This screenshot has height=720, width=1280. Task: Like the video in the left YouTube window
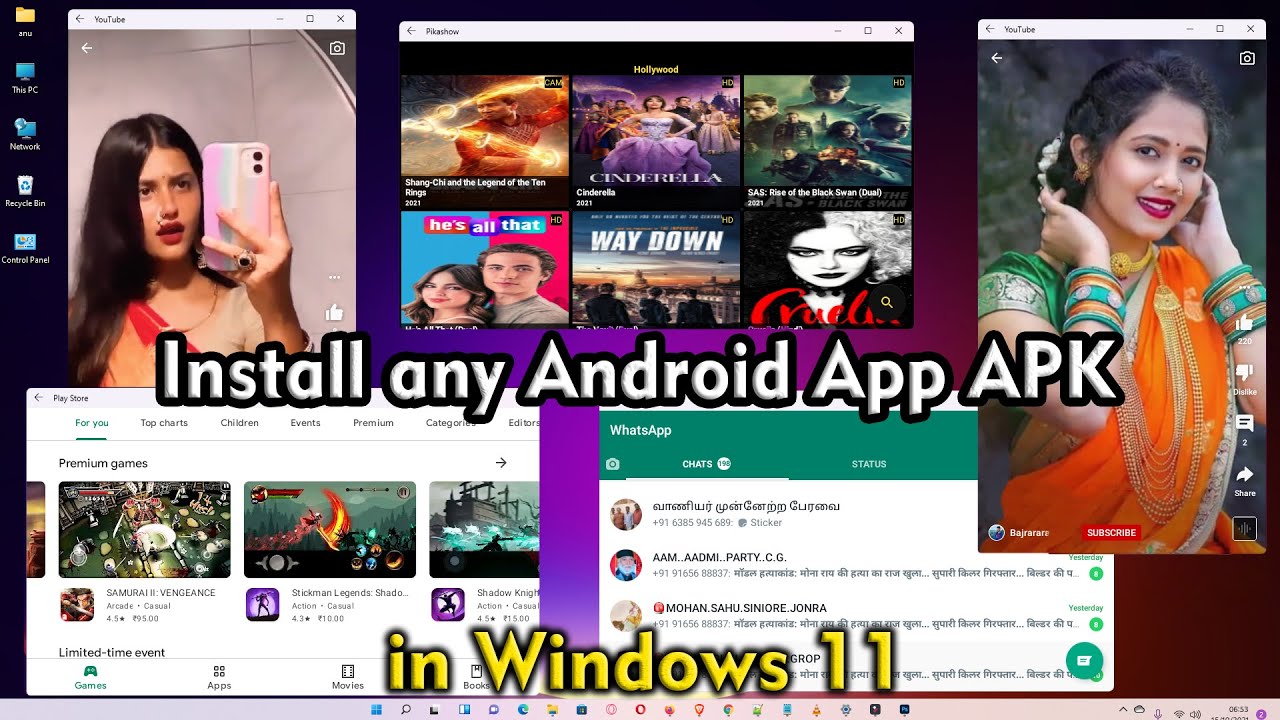pos(334,313)
